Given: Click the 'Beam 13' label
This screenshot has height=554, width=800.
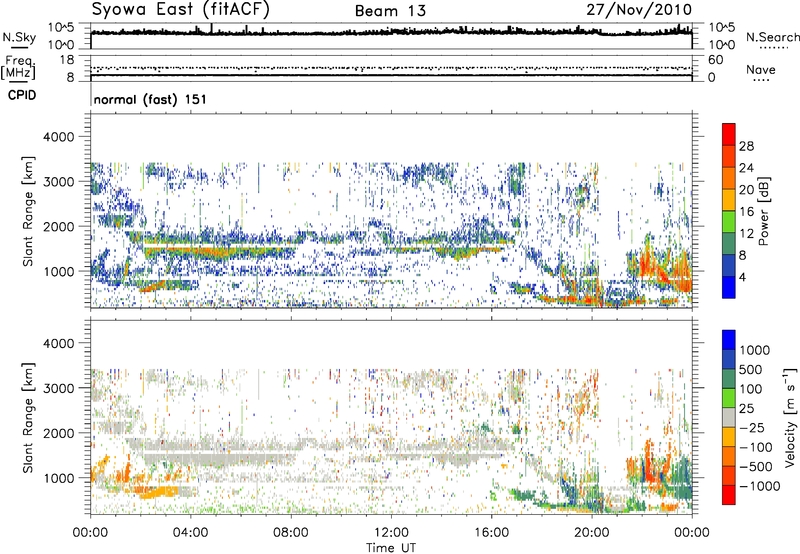Looking at the screenshot, I should [x=390, y=11].
